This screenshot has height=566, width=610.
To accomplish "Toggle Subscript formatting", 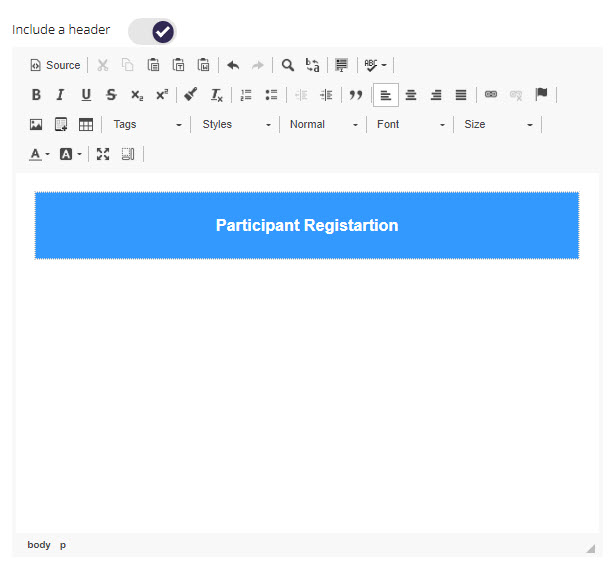I will tap(137, 95).
